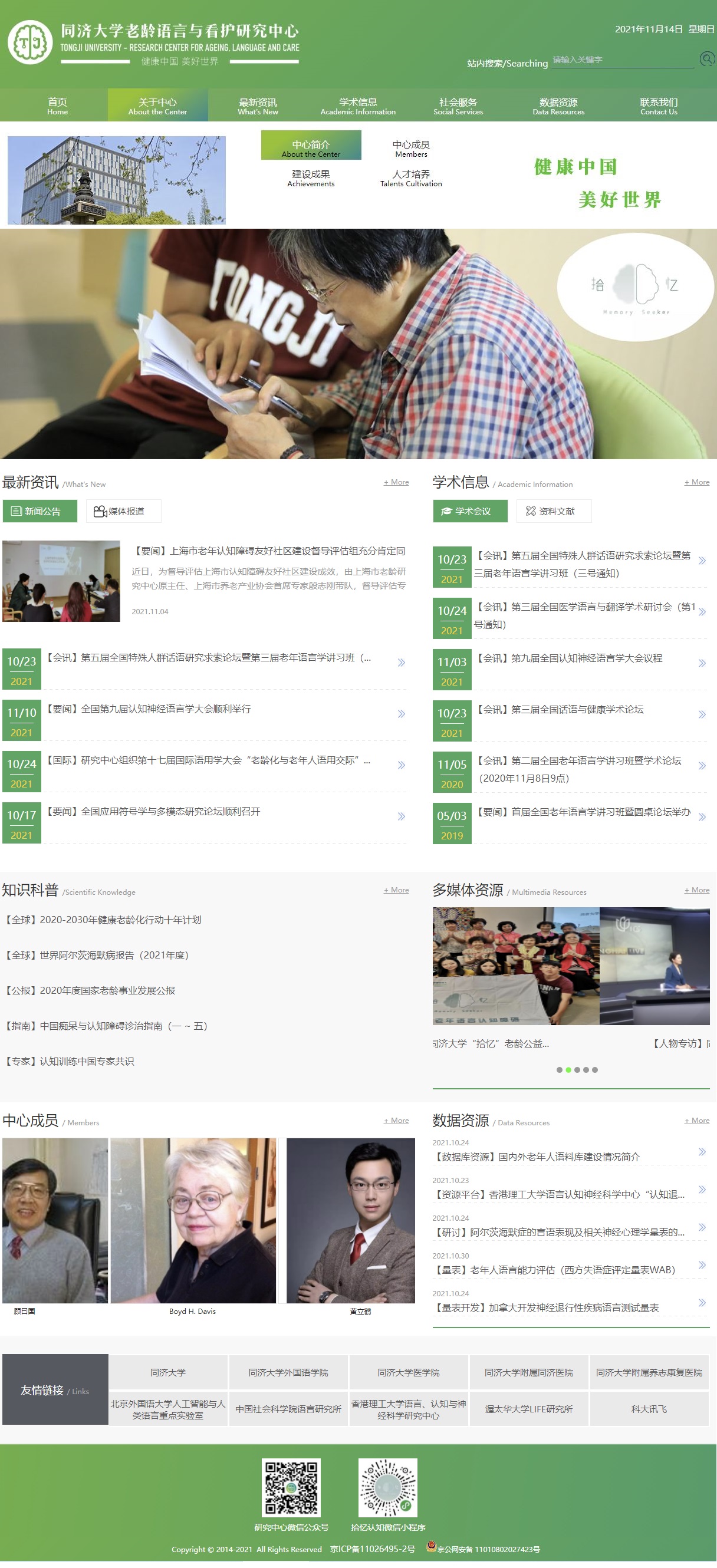Open Boyd H. Davis member photo
This screenshot has height=1568, width=717.
coord(193,1220)
